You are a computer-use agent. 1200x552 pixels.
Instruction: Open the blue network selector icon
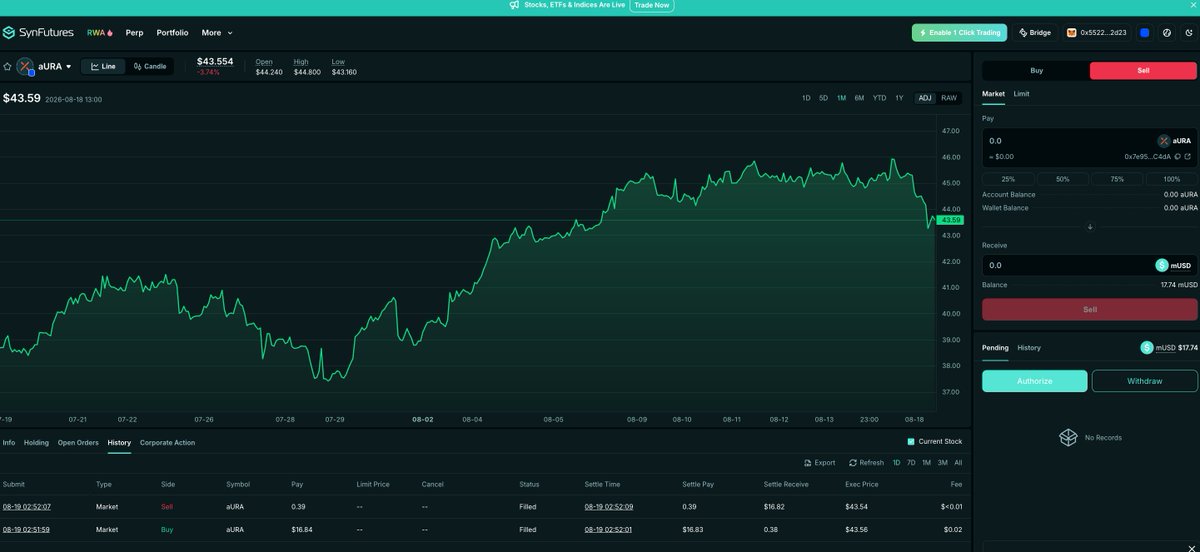pyautogui.click(x=1144, y=33)
